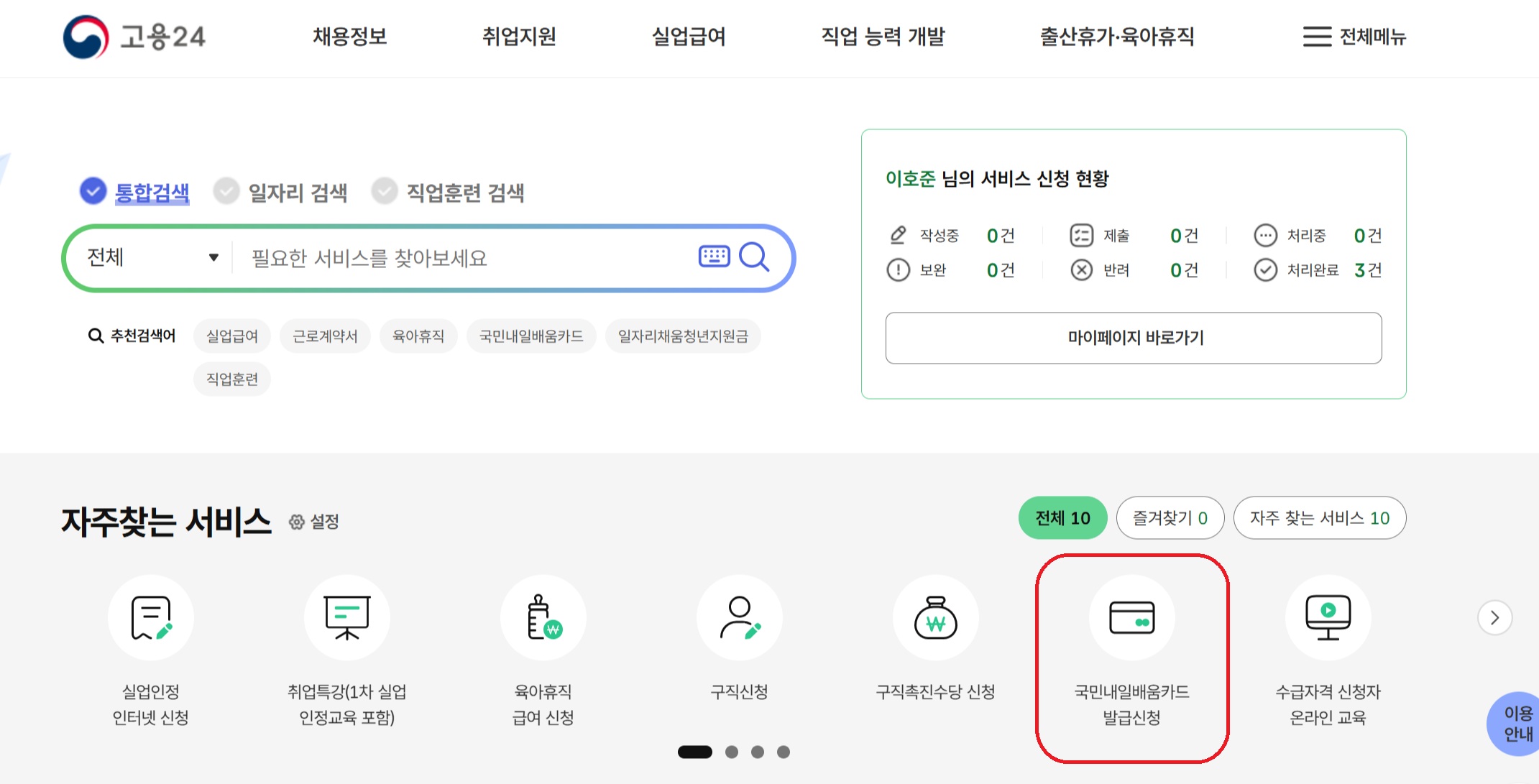This screenshot has width=1539, height=784.
Task: Jump to second carousel page dot
Action: (732, 752)
